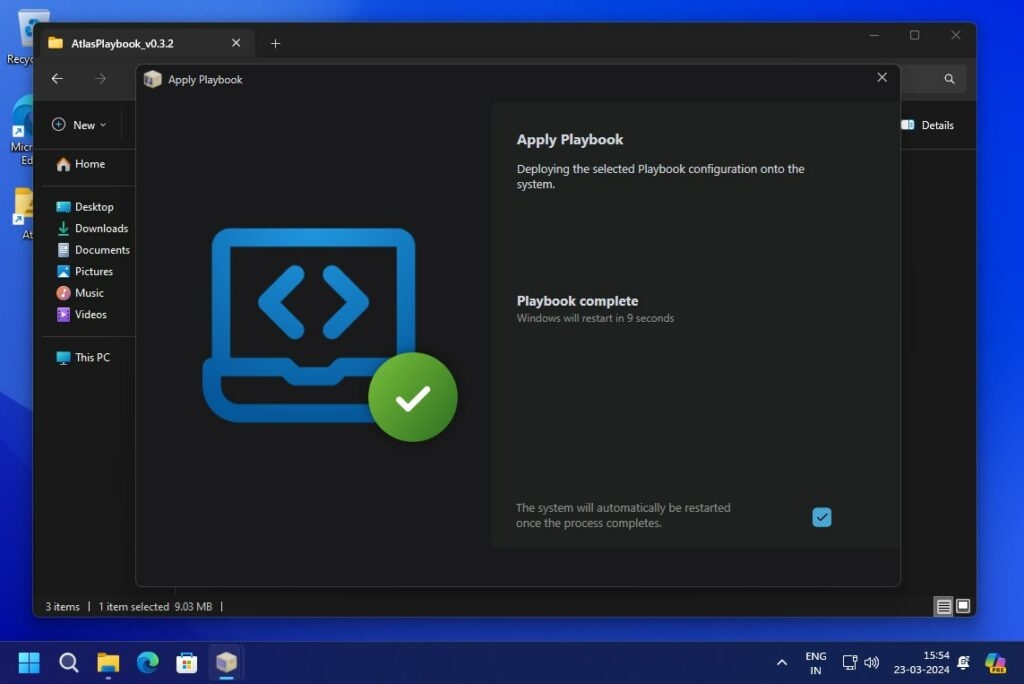1024x684 pixels.
Task: Go back using Explorer back arrow
Action: [x=57, y=79]
